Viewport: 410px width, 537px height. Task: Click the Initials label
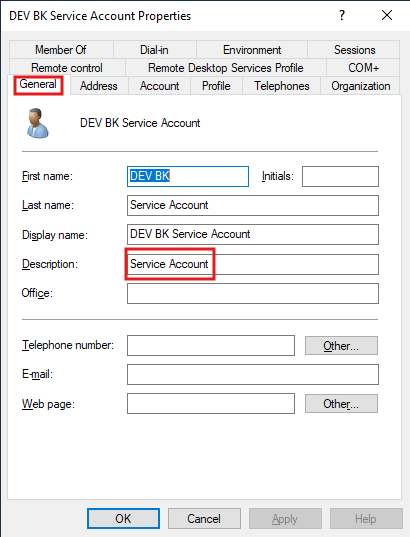278,176
